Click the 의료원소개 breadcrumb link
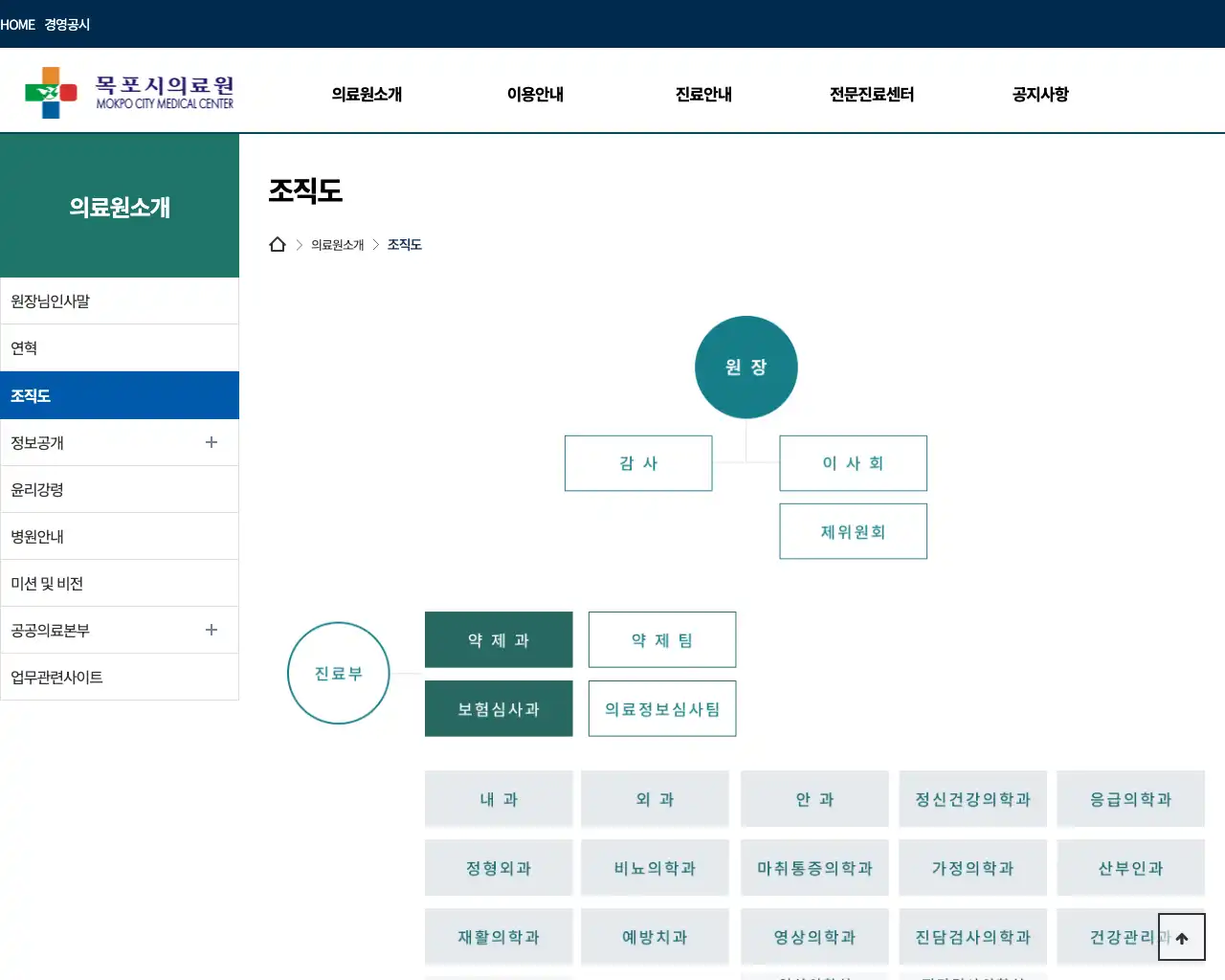 337,244
